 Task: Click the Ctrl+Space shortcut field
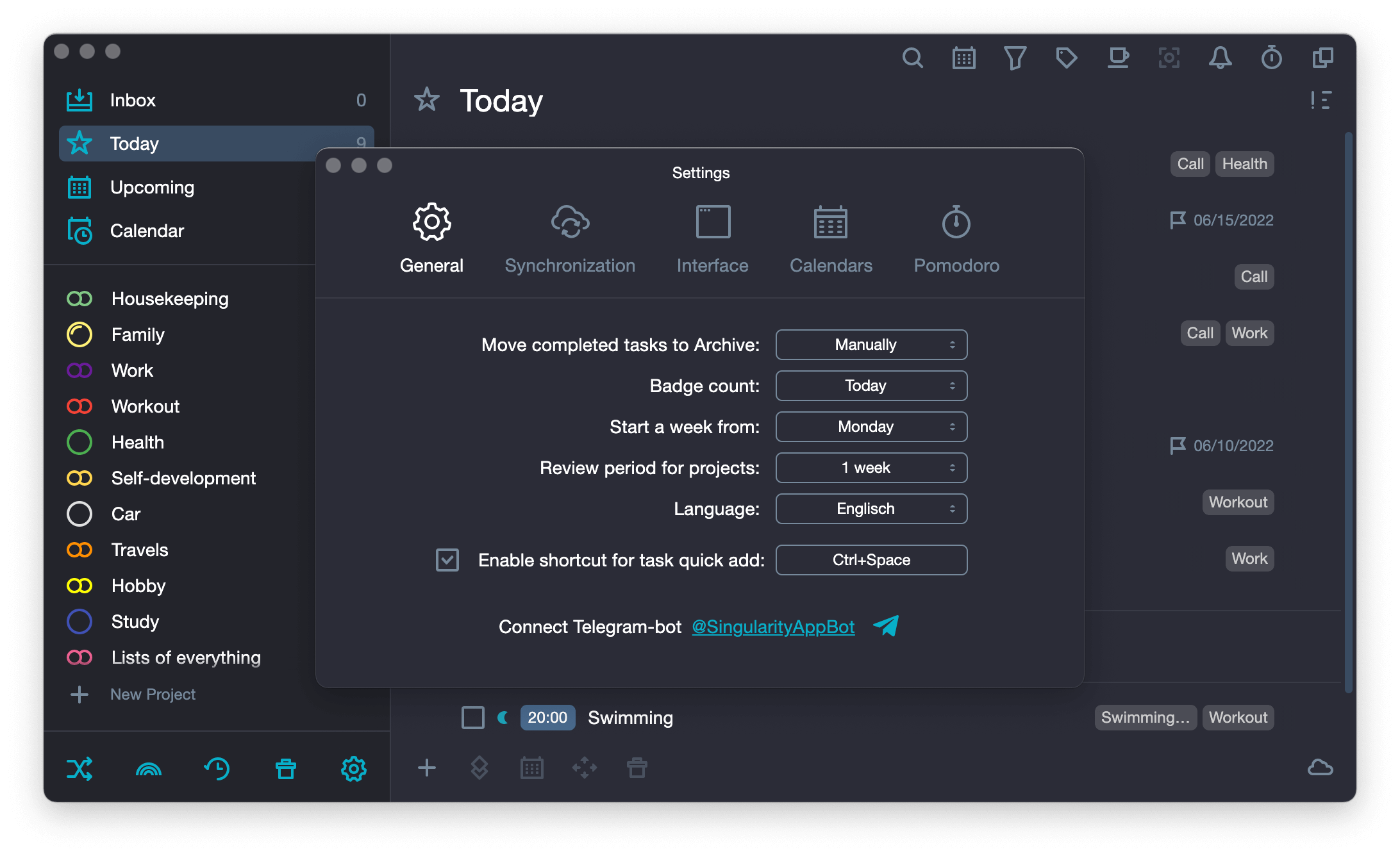click(x=871, y=560)
